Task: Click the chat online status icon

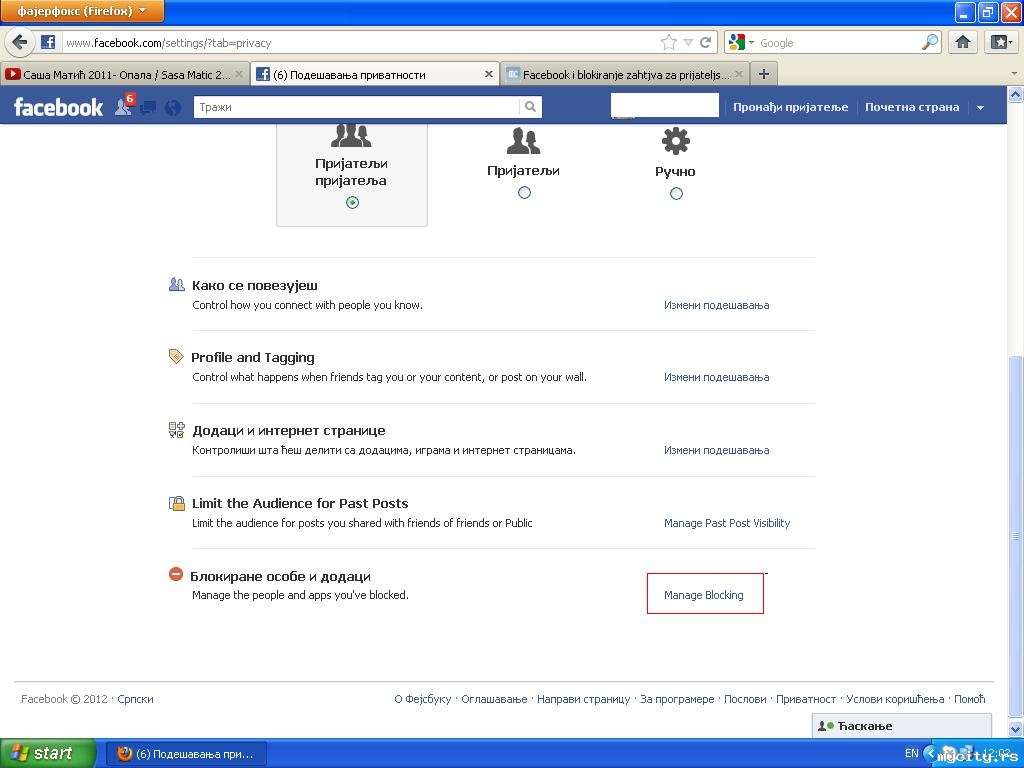Action: pyautogui.click(x=826, y=726)
